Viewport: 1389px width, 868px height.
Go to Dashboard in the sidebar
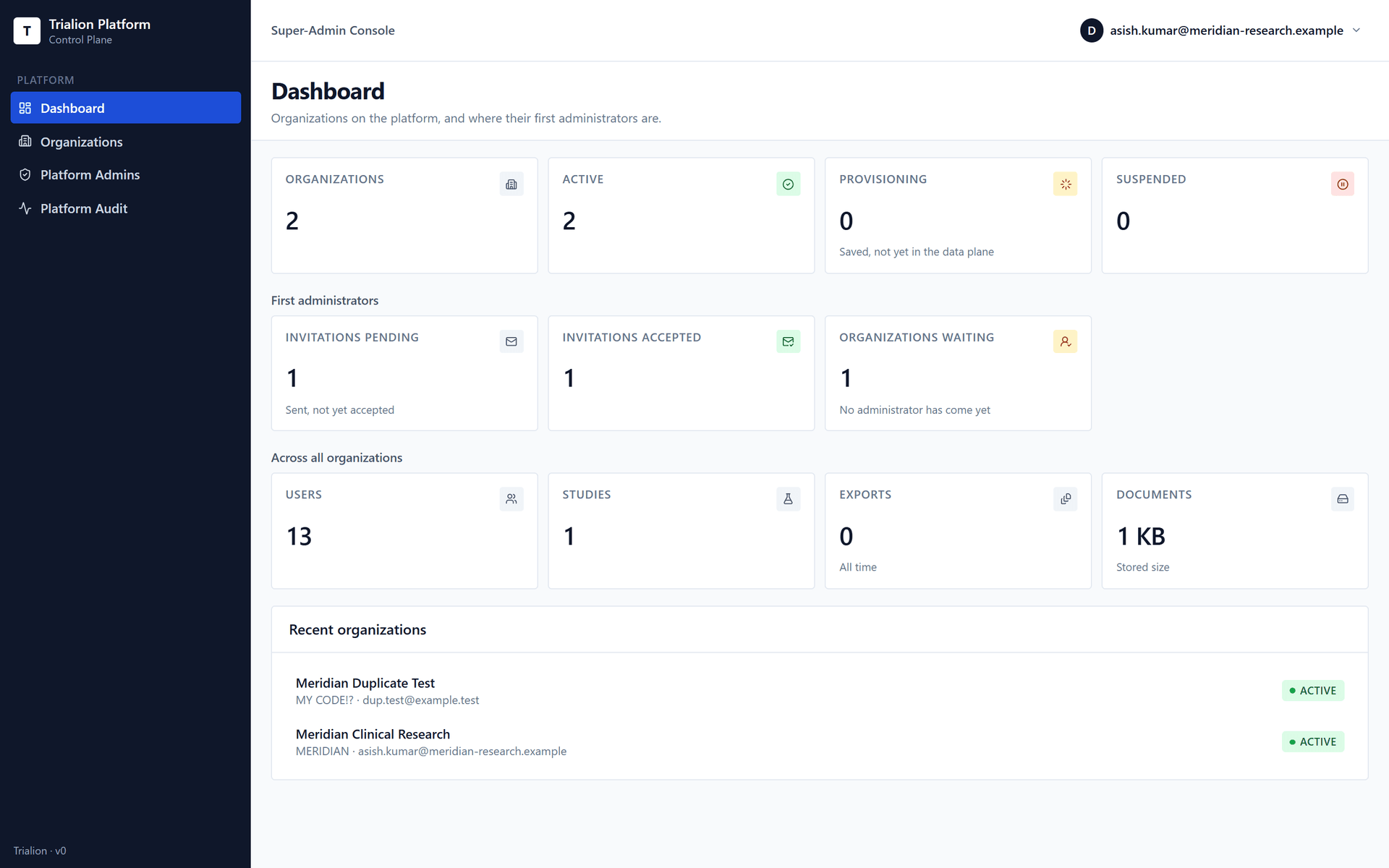click(x=126, y=108)
